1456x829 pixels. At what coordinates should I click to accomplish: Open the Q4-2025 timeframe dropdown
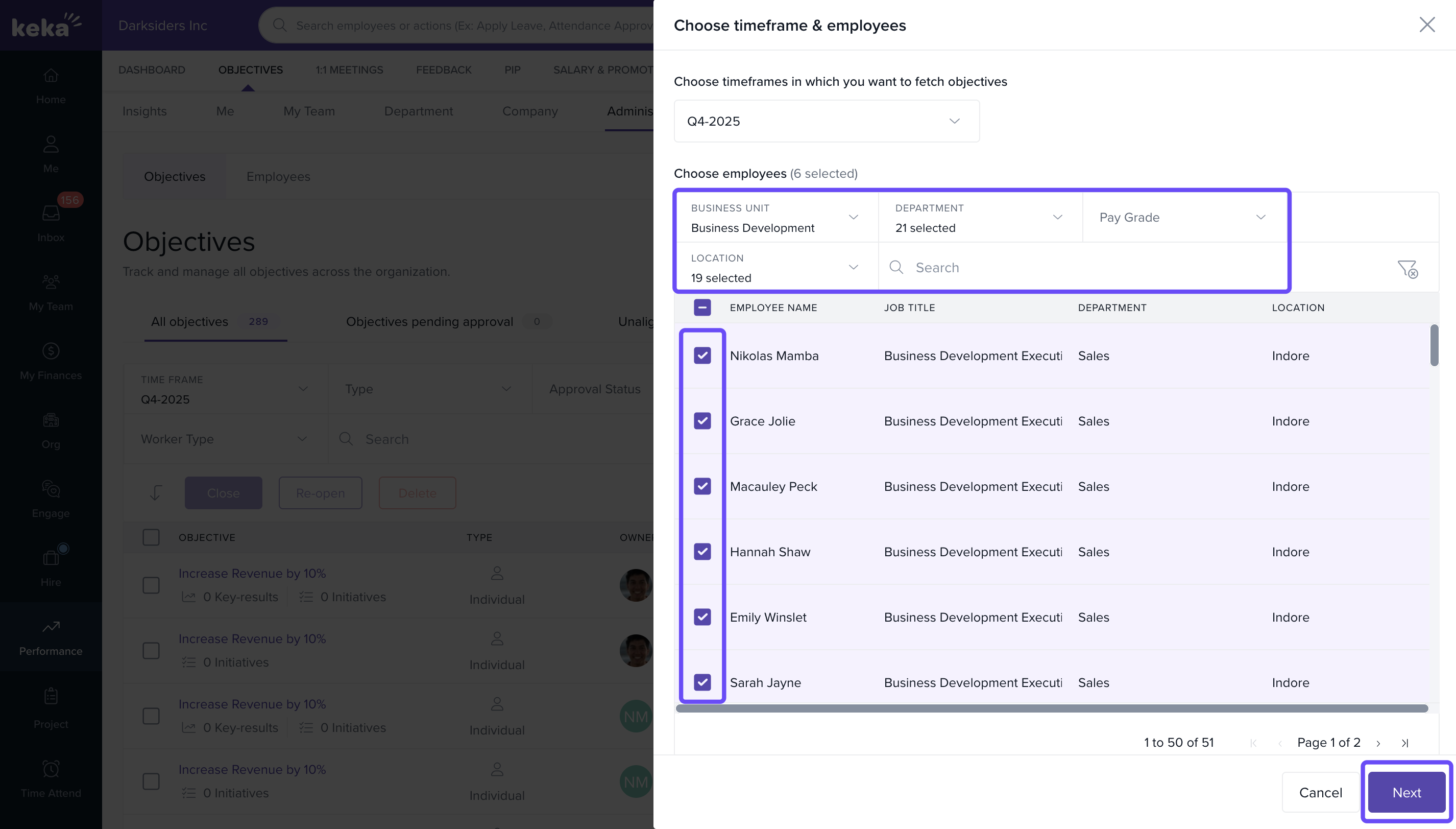[826, 121]
